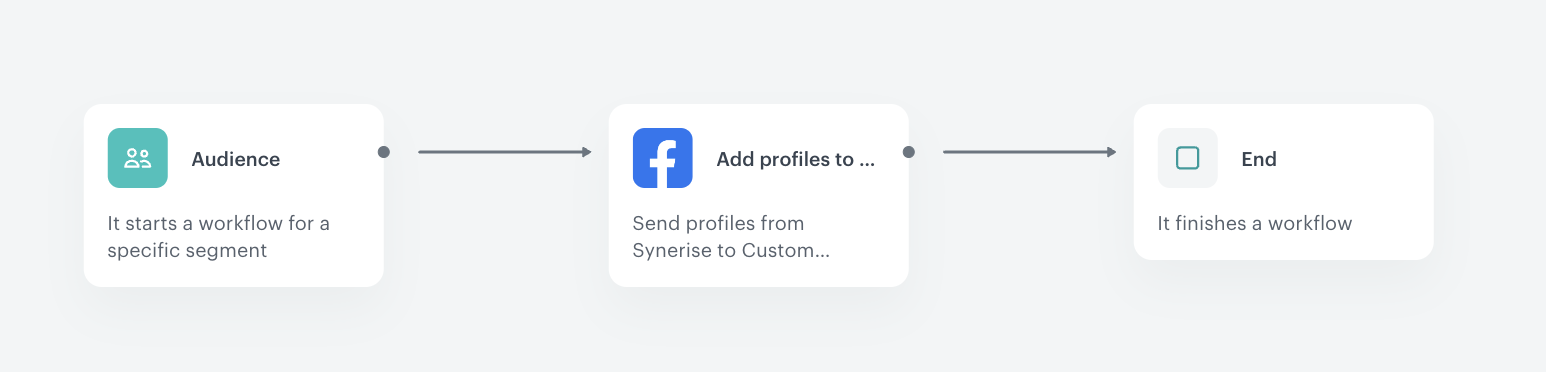Select the arrow linking Facebook node to End
This screenshot has height=372, width=1546.
[1030, 152]
